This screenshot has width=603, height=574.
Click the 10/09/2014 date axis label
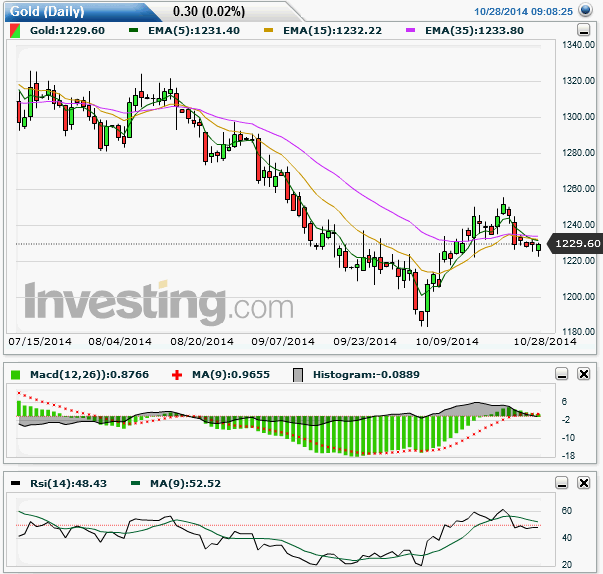(x=447, y=341)
